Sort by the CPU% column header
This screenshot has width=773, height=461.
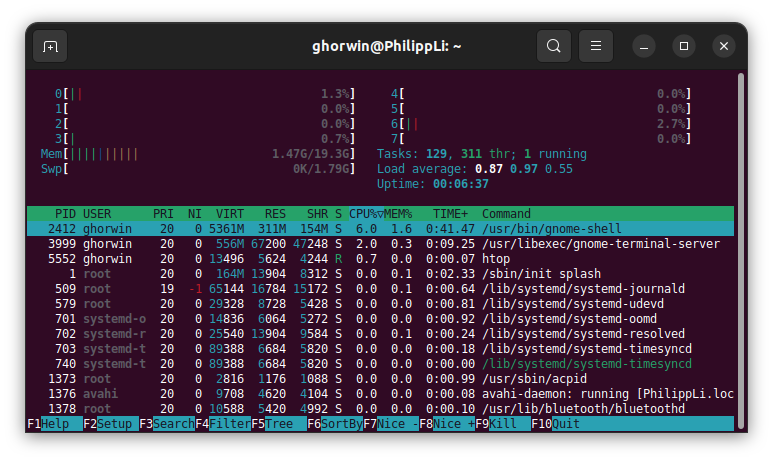(x=366, y=214)
